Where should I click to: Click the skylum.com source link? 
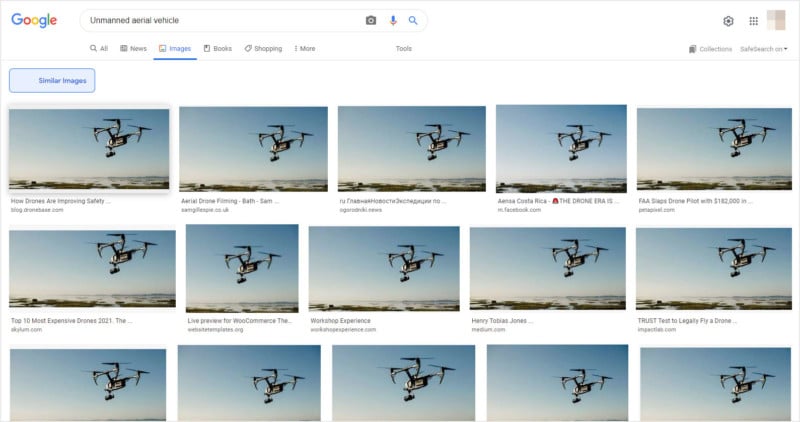click(x=27, y=330)
